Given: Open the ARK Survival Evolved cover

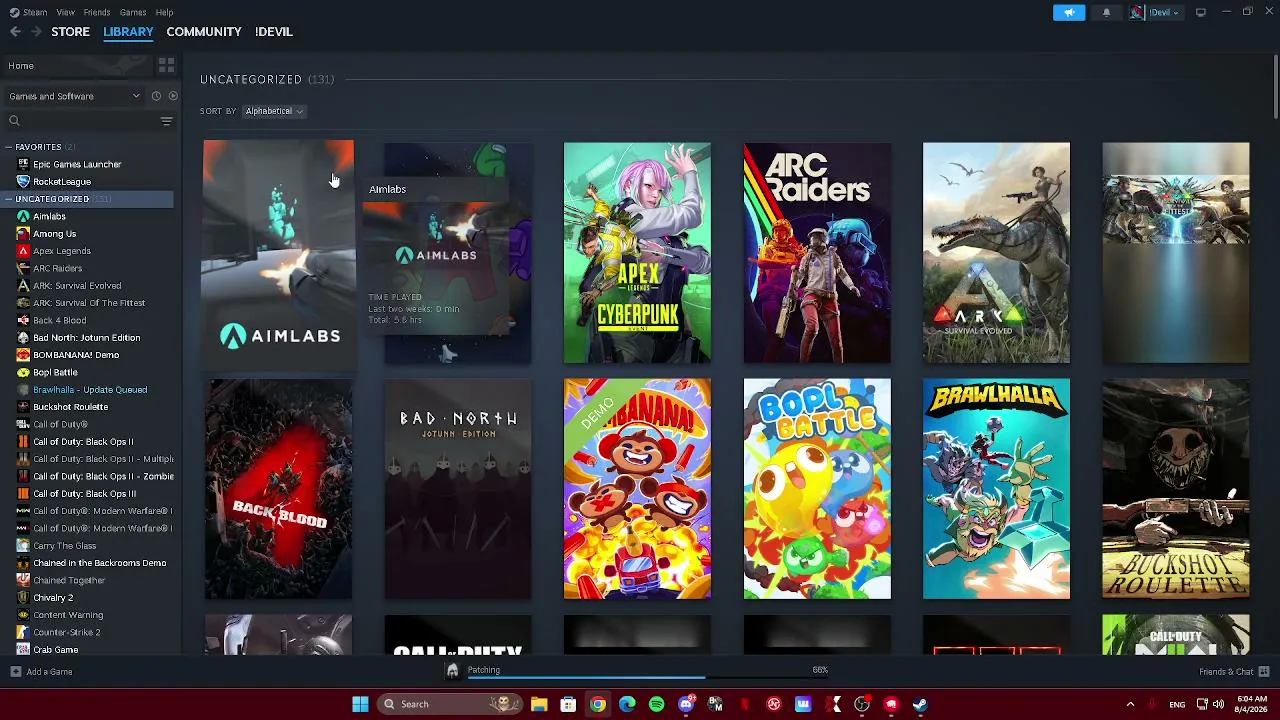Looking at the screenshot, I should 996,253.
